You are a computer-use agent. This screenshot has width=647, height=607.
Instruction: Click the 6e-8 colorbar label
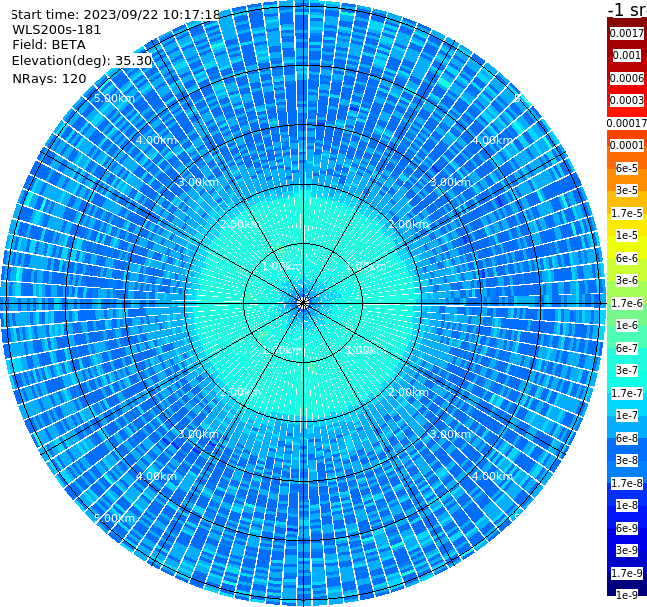627,438
